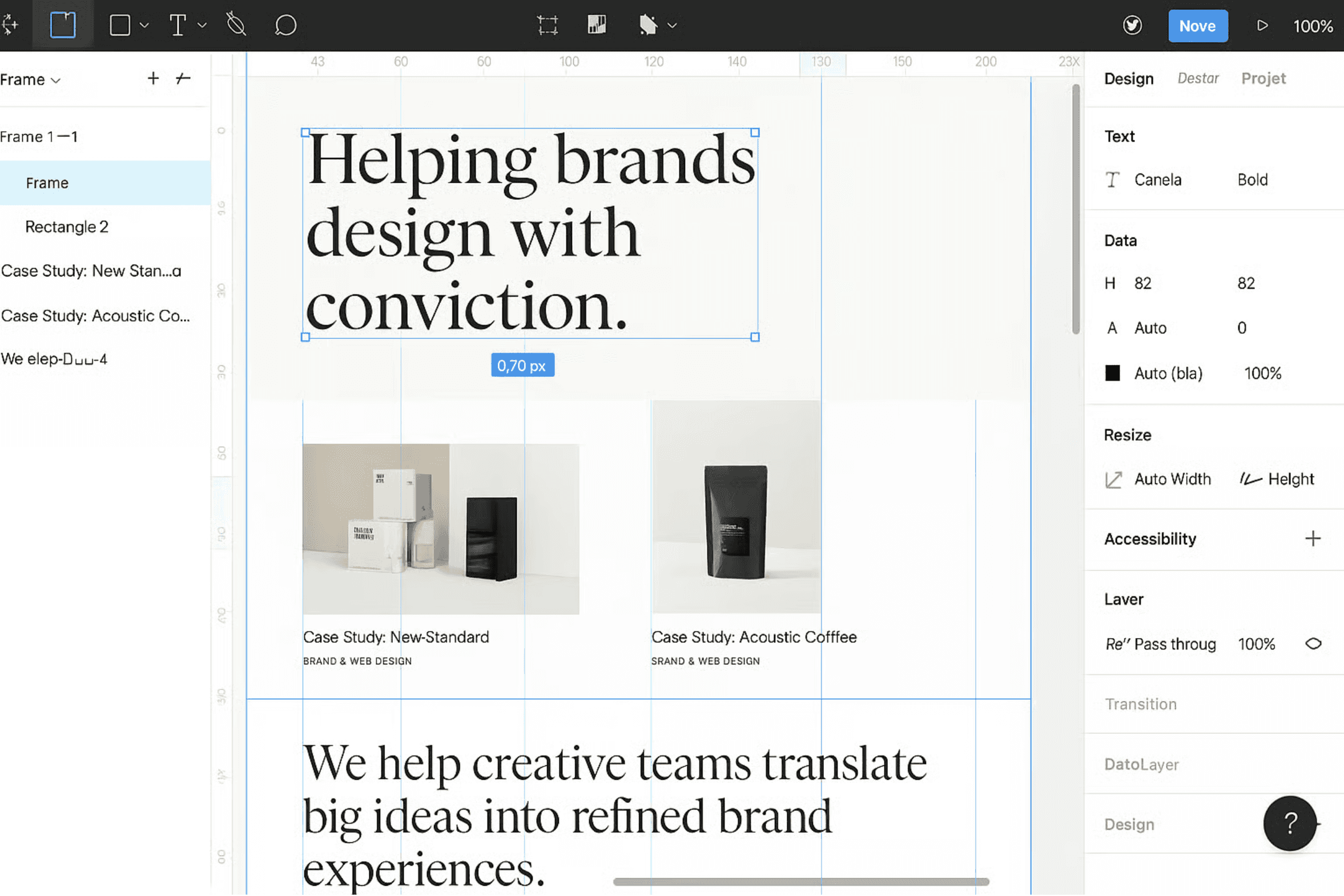Select the Rectangle 2 layer
The height and width of the screenshot is (896, 1344).
tap(67, 227)
